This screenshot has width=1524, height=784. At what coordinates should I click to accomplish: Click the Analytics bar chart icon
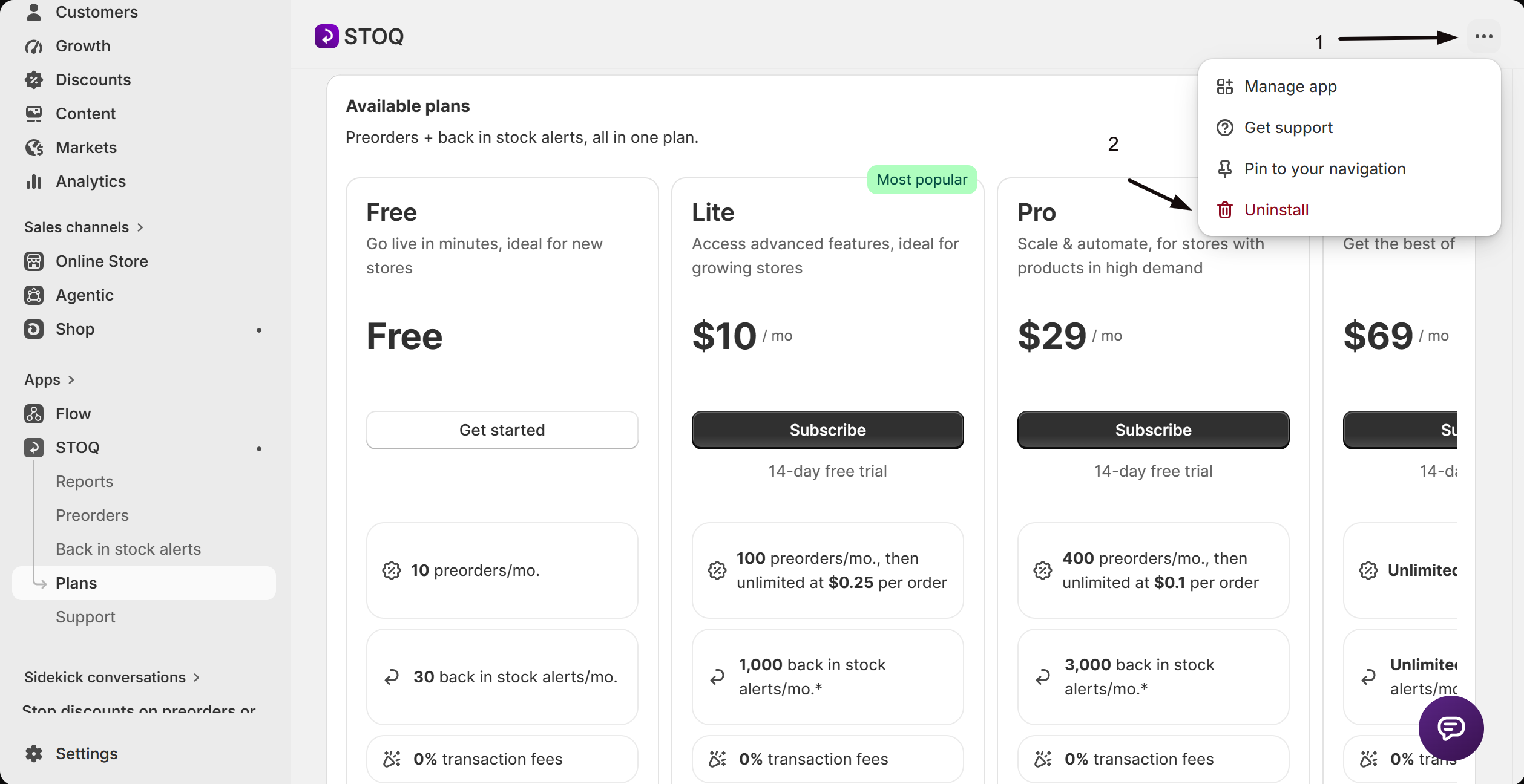(34, 181)
